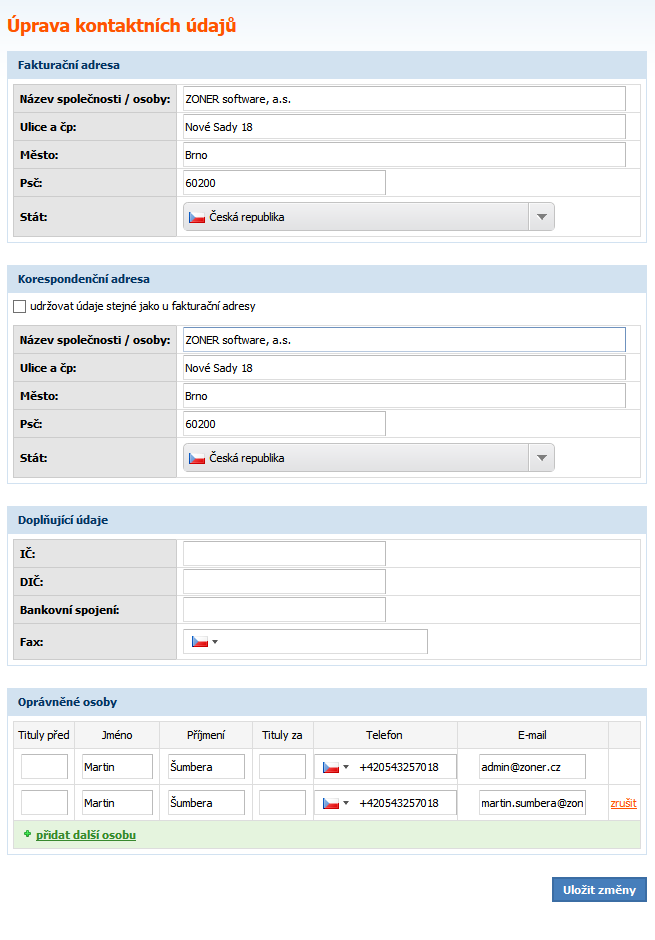Screen dimensions: 655x940
Task: Expand correspondence address Stát dropdown arrow
Action: (x=541, y=458)
